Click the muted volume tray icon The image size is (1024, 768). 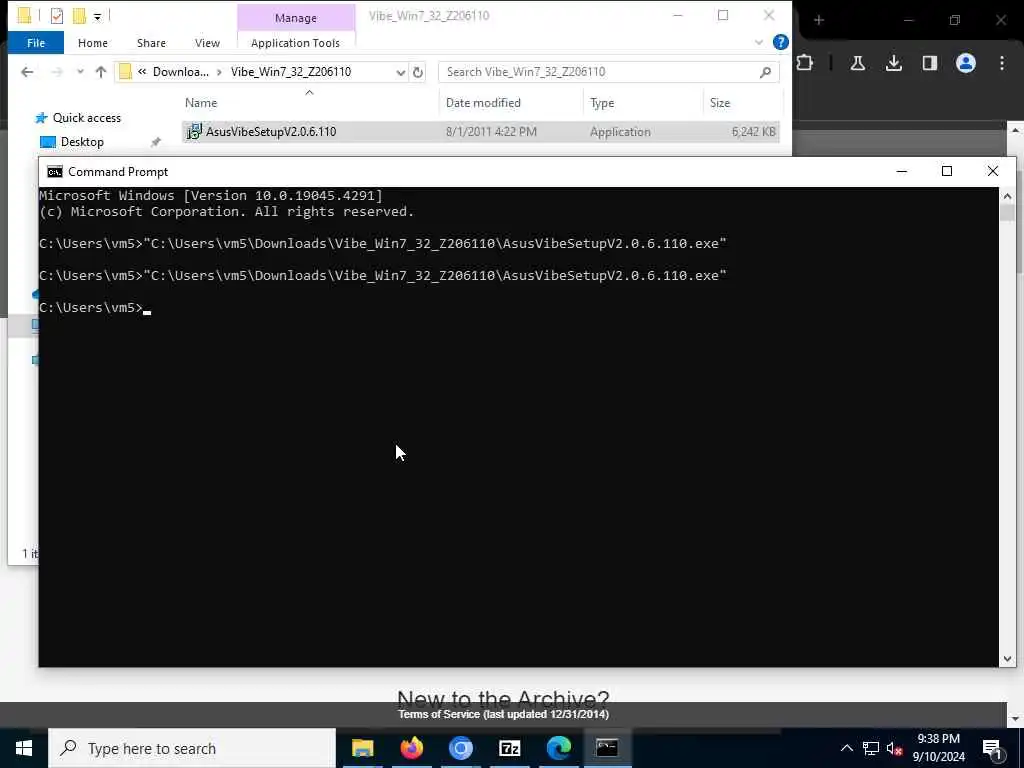coord(894,748)
